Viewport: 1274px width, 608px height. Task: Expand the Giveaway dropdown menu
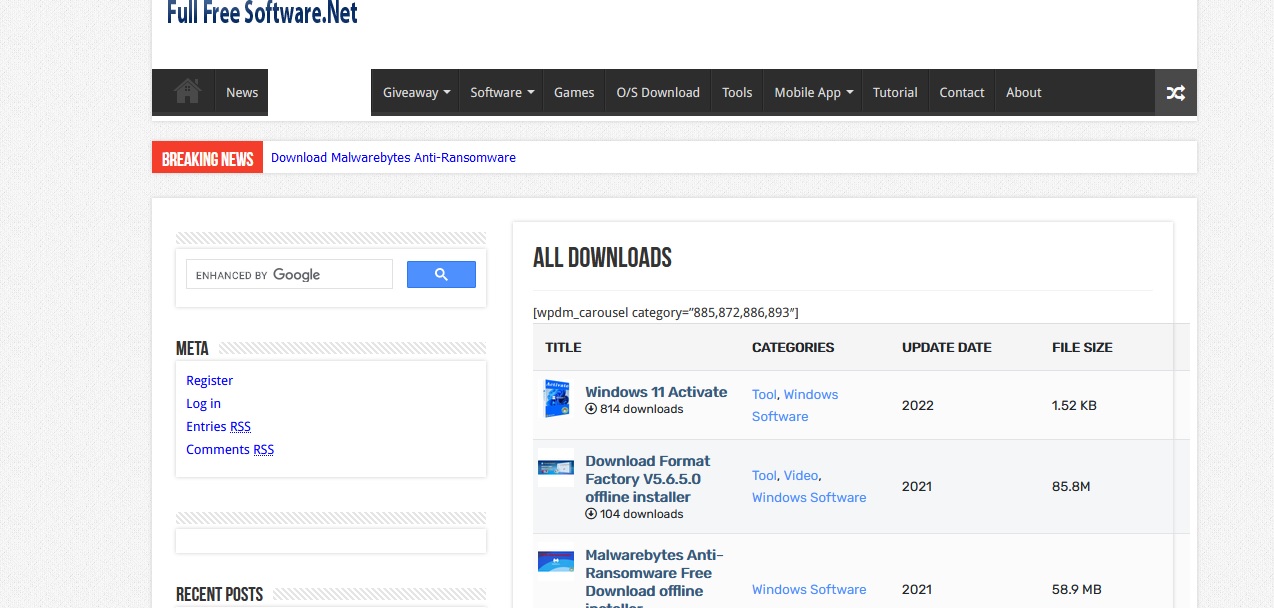[416, 92]
